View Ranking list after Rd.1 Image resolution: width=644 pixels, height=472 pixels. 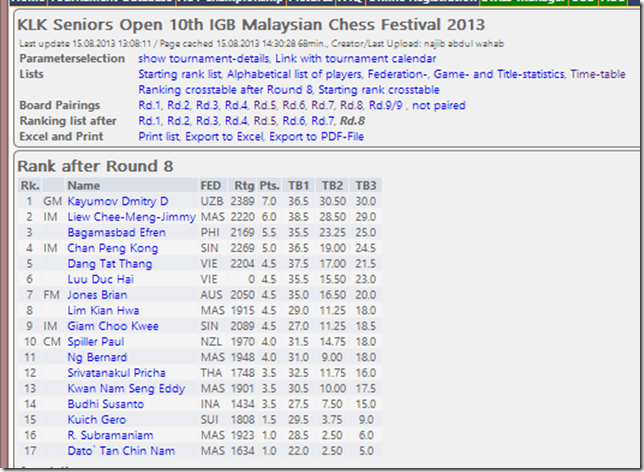(150, 120)
